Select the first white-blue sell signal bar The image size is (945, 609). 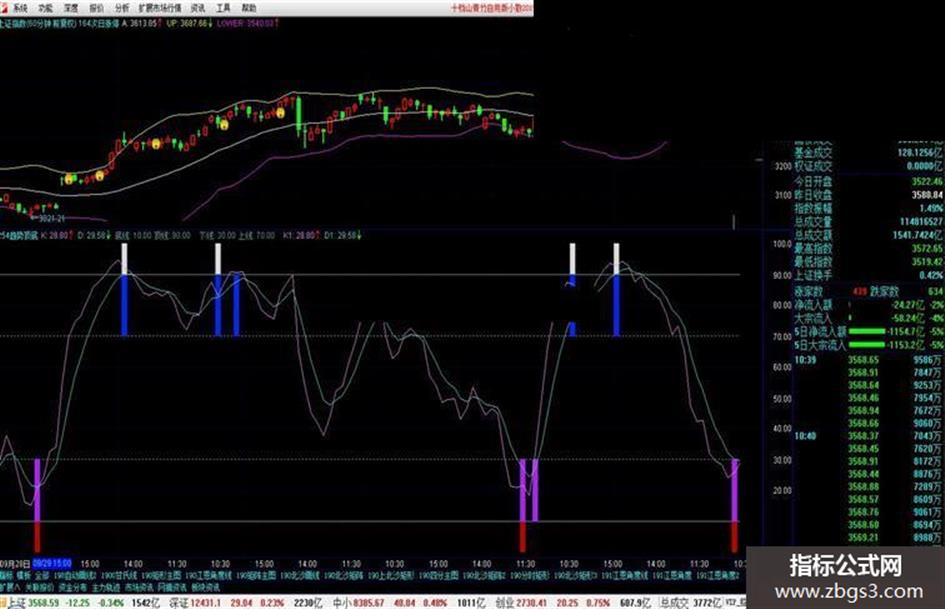click(x=125, y=289)
